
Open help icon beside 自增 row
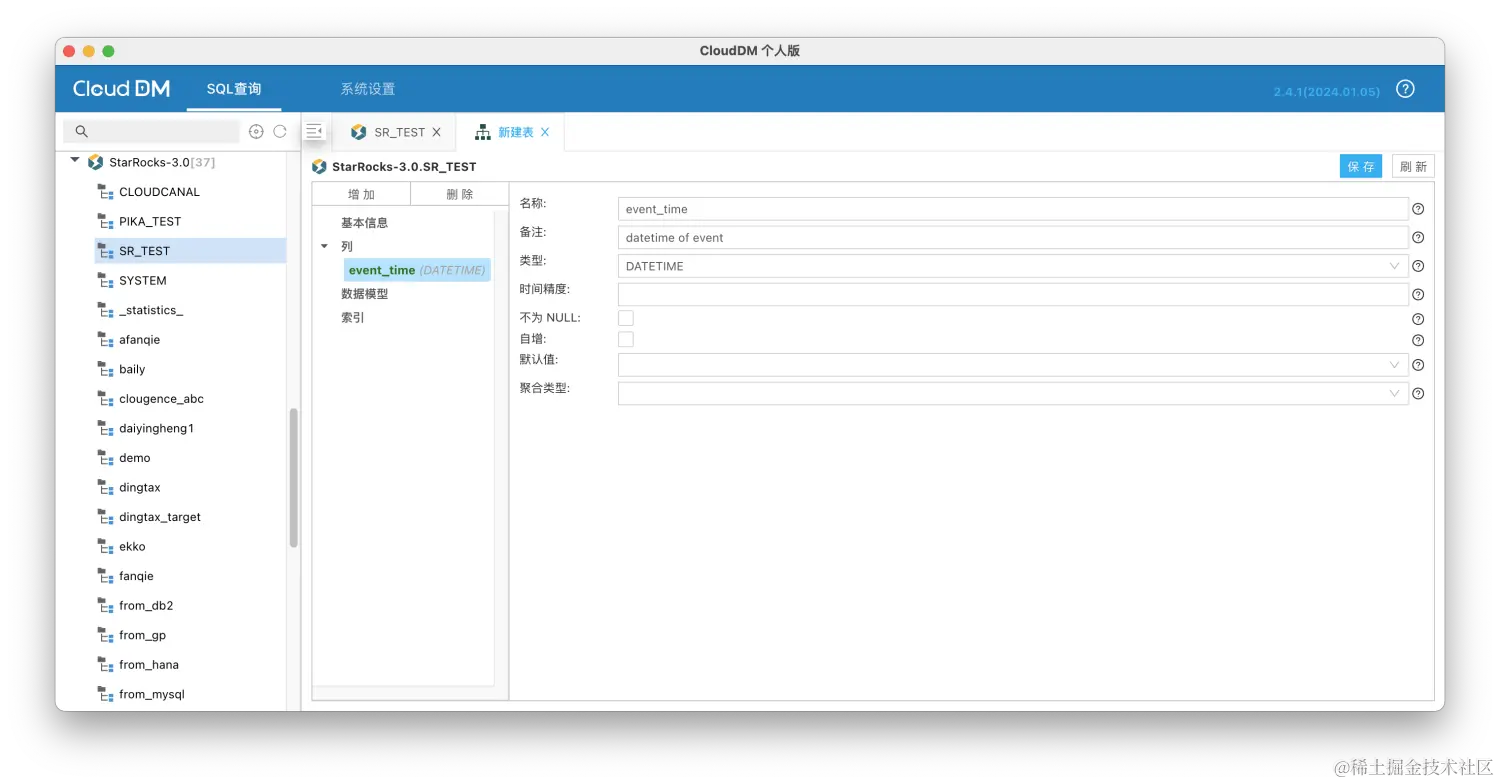(1418, 341)
